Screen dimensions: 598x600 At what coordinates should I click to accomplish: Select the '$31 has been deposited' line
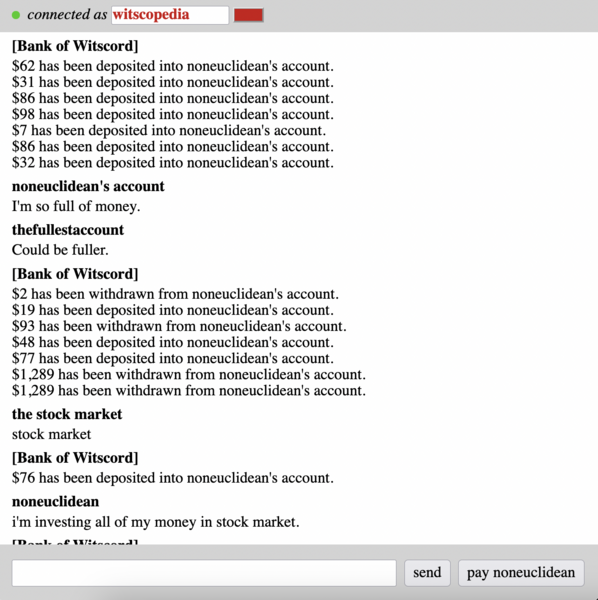[x=173, y=82]
